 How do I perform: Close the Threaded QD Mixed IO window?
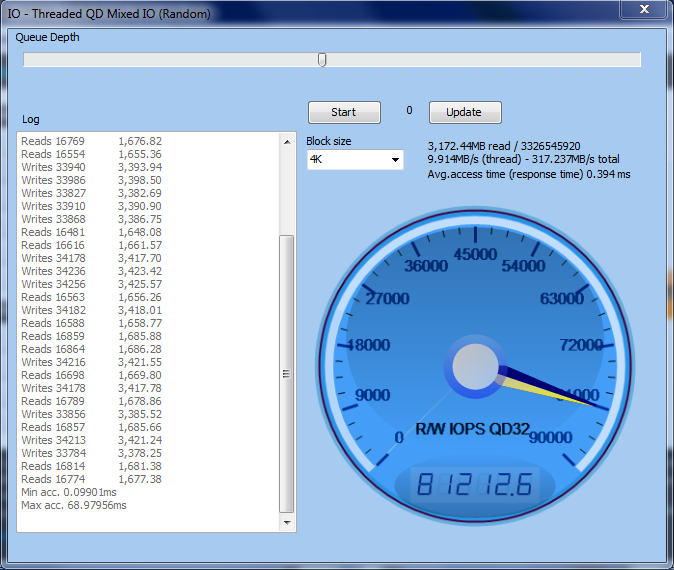[x=643, y=12]
